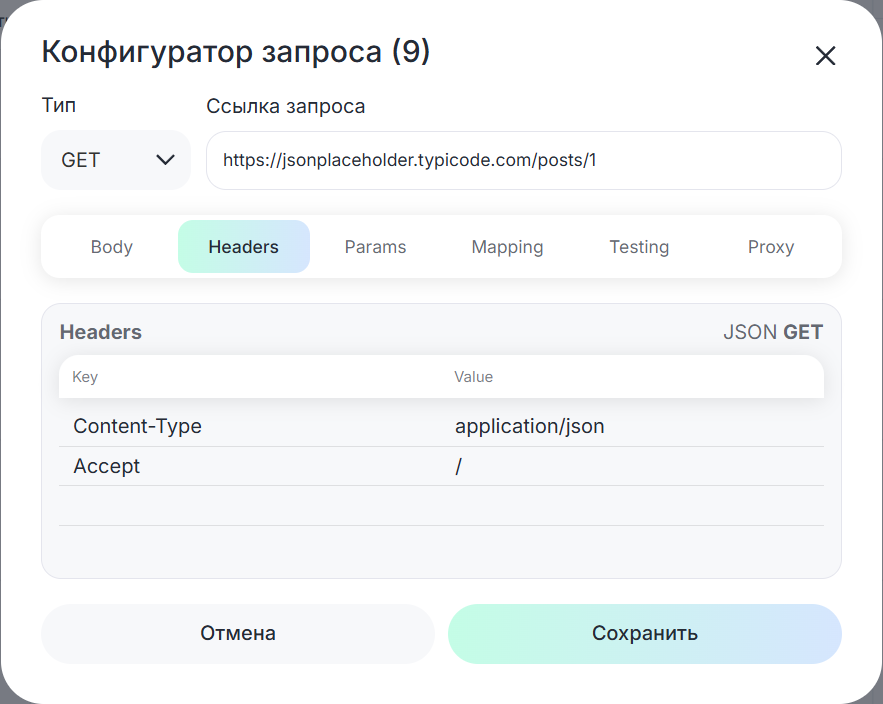Save the request with Сохранить

(644, 634)
